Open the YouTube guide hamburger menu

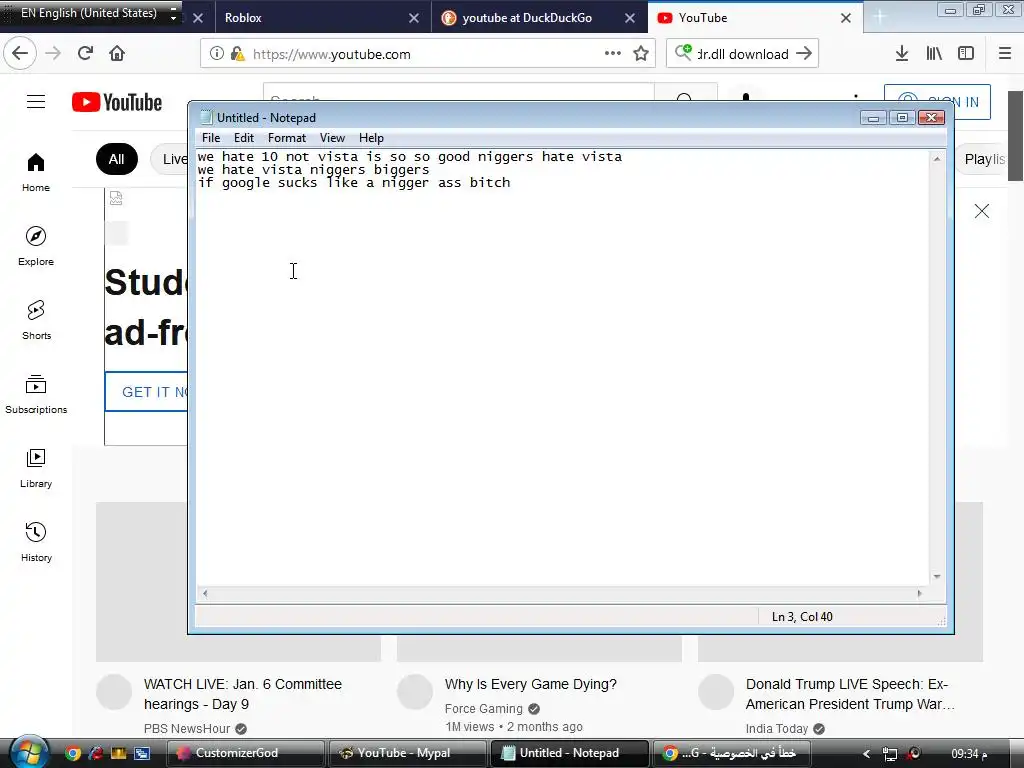(36, 102)
